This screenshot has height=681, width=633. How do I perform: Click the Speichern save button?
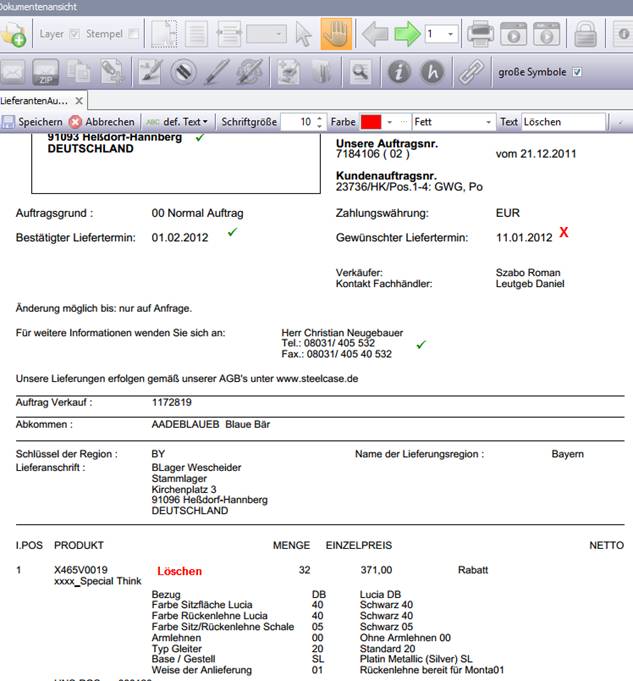32,122
